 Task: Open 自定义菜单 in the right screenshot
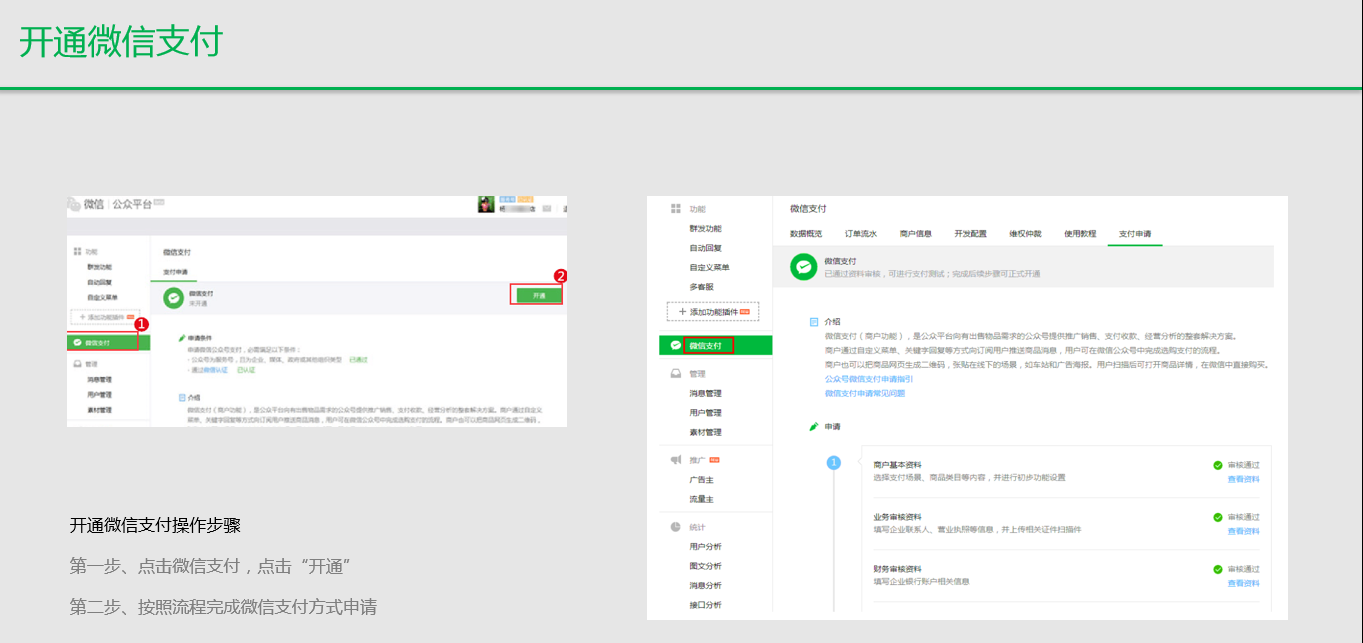[709, 268]
